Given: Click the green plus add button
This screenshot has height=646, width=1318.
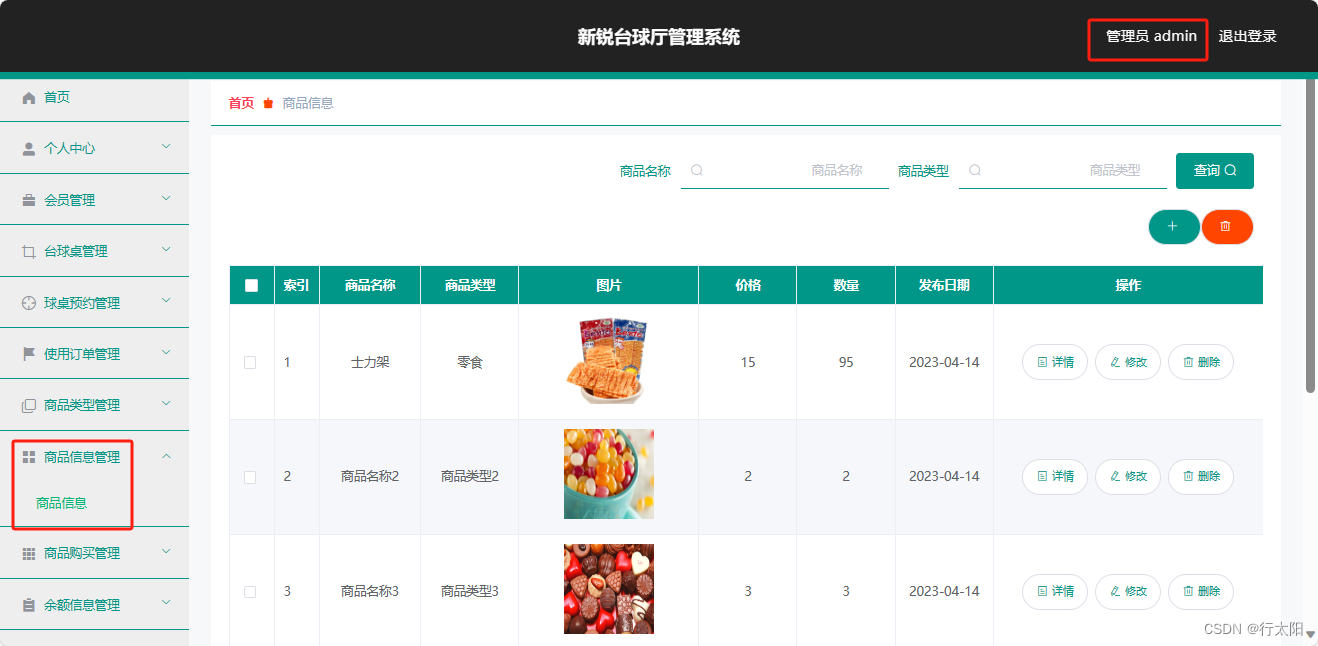Looking at the screenshot, I should coord(1173,227).
